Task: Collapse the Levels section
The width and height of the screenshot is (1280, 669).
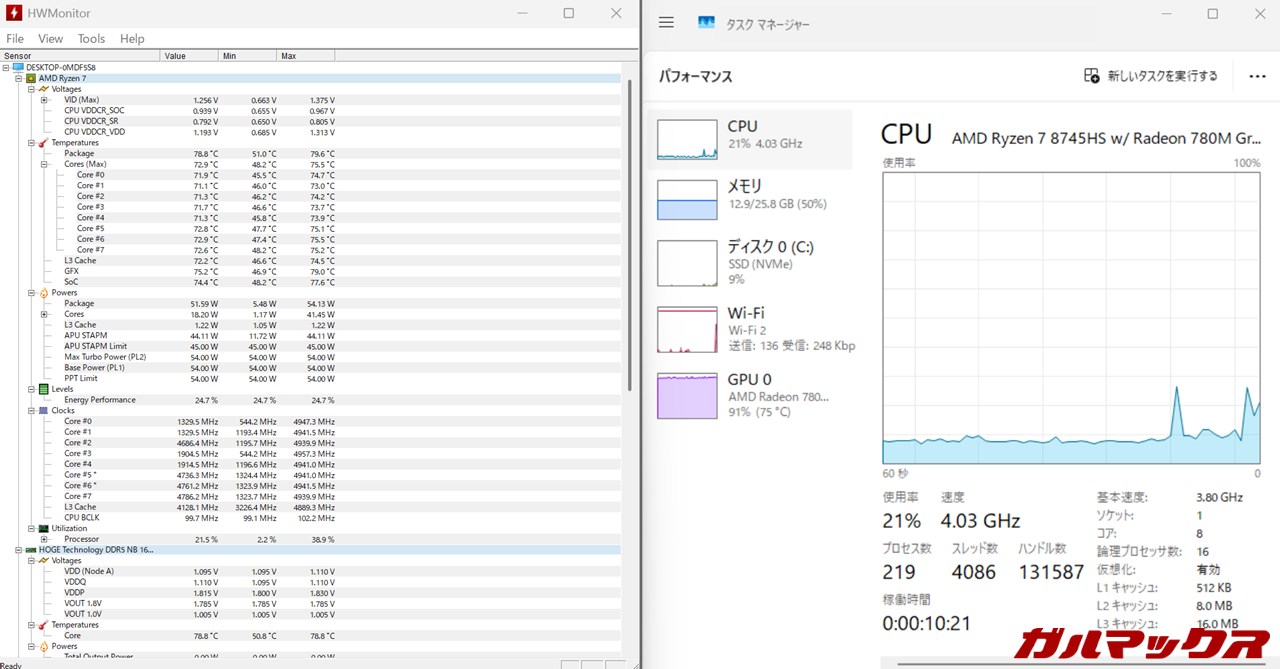Action: click(31, 389)
